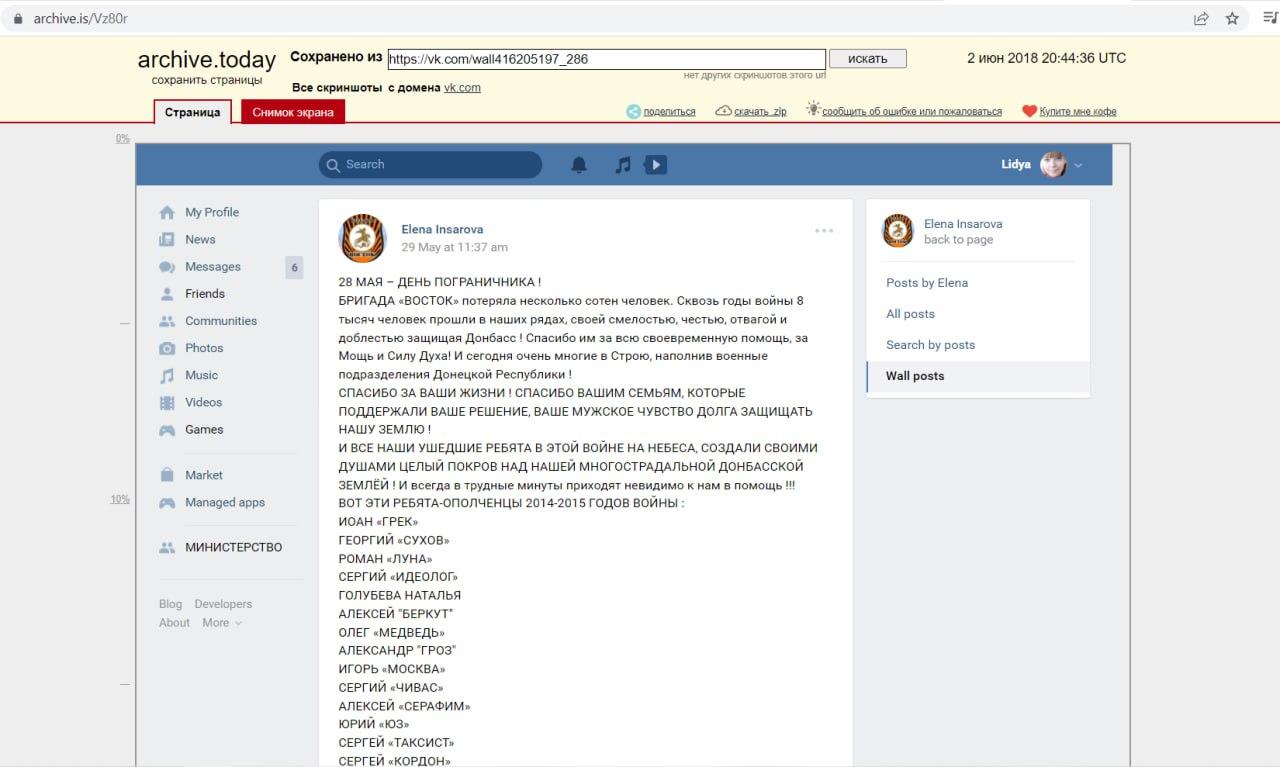Click the VK video player icon
The height and width of the screenshot is (767, 1280).
coord(655,165)
